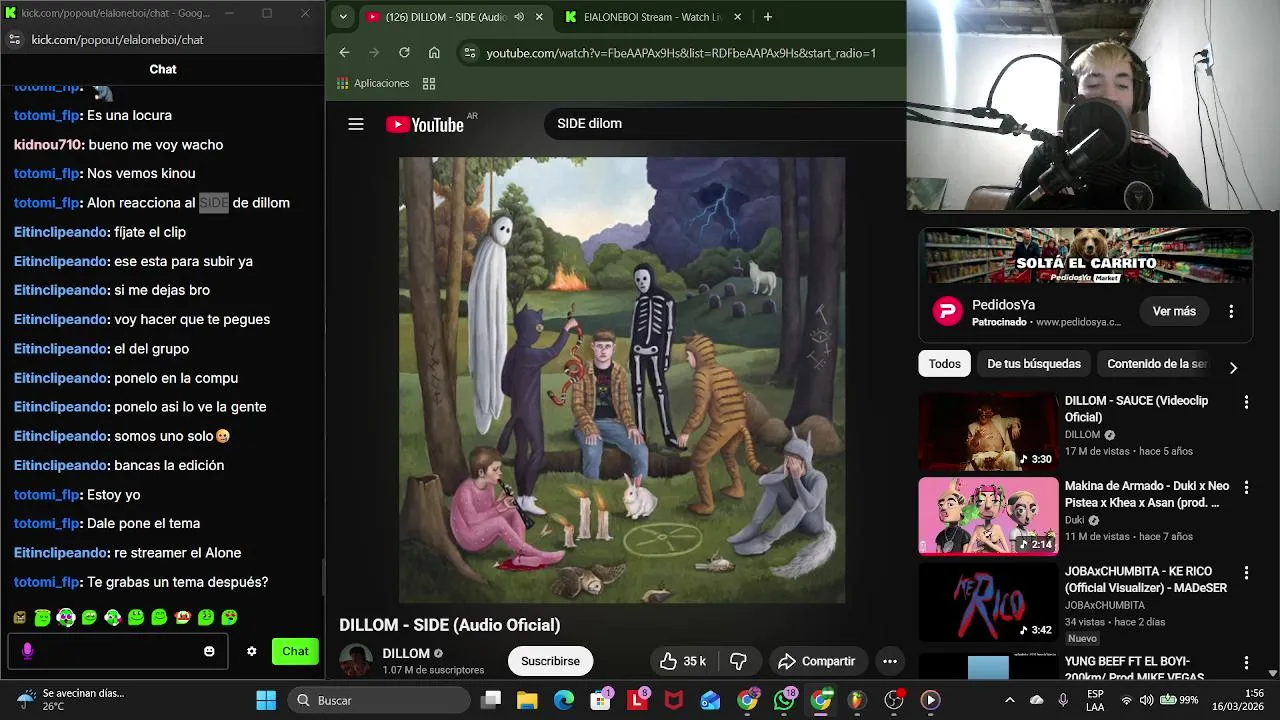Open options for YUNG BEEF video
The width and height of the screenshot is (1280, 720).
click(1246, 662)
